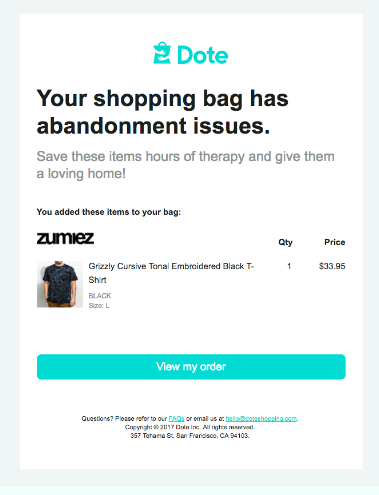Click the BLACK color label under product
The image size is (379, 495).
click(100, 296)
